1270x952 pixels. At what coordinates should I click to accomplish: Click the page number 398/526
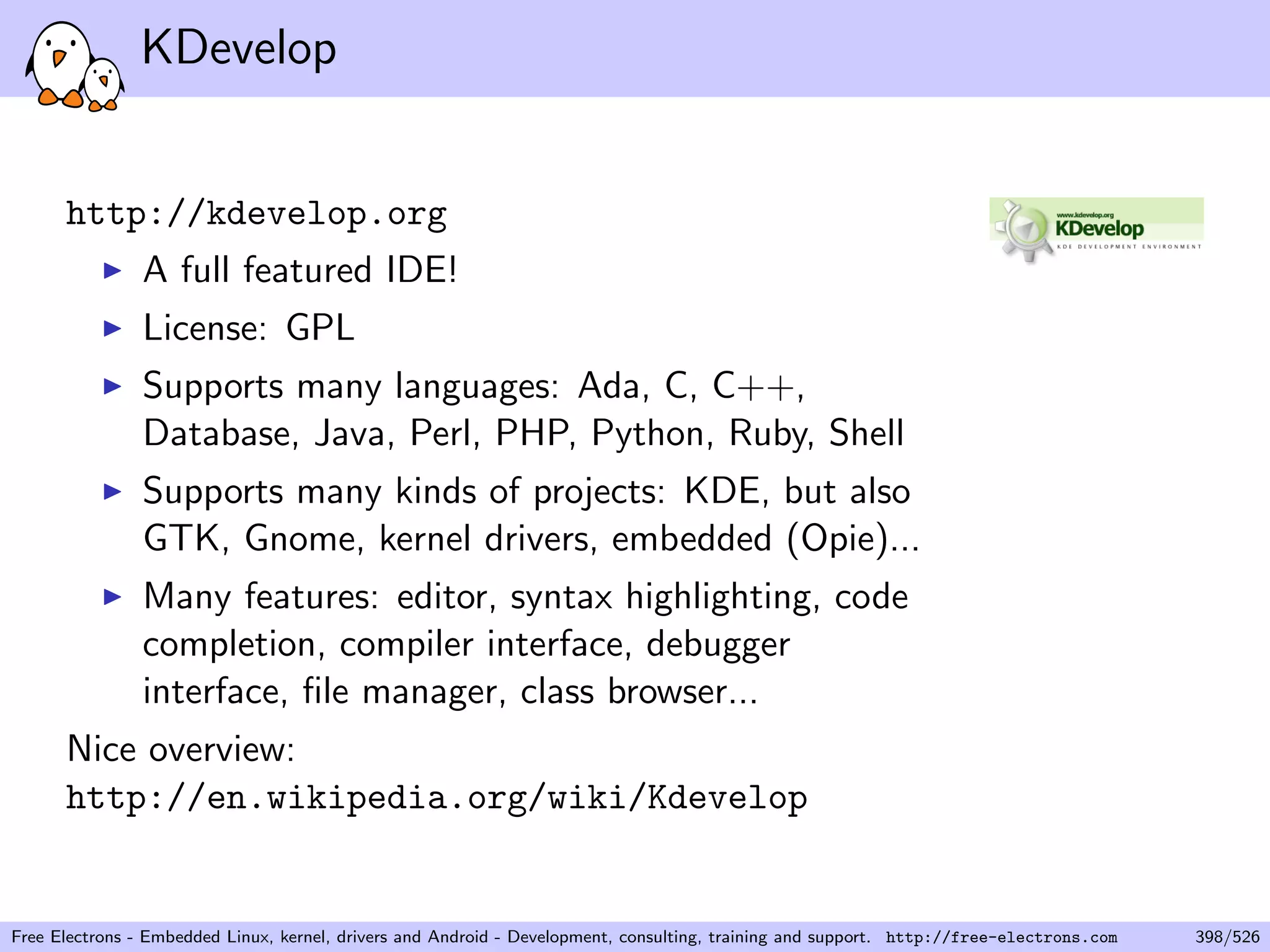coord(1227,937)
